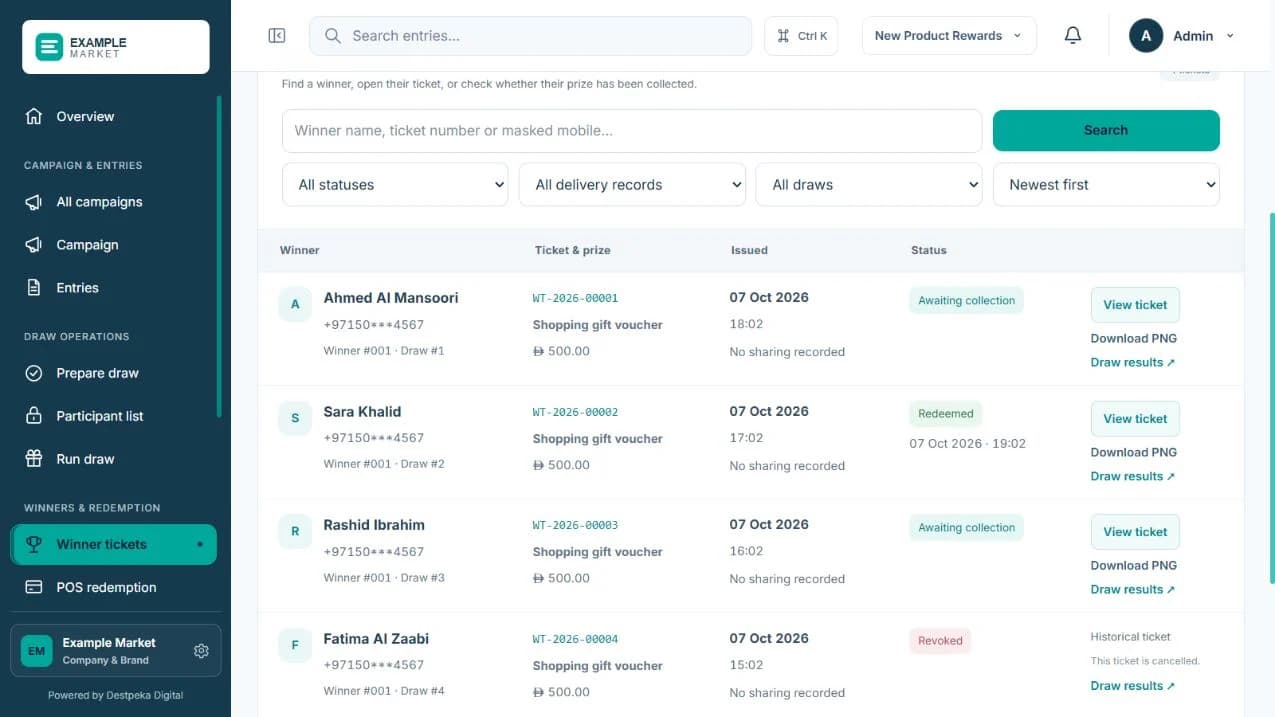Open the All statuses dropdown
The height and width of the screenshot is (717, 1275).
coord(395,185)
